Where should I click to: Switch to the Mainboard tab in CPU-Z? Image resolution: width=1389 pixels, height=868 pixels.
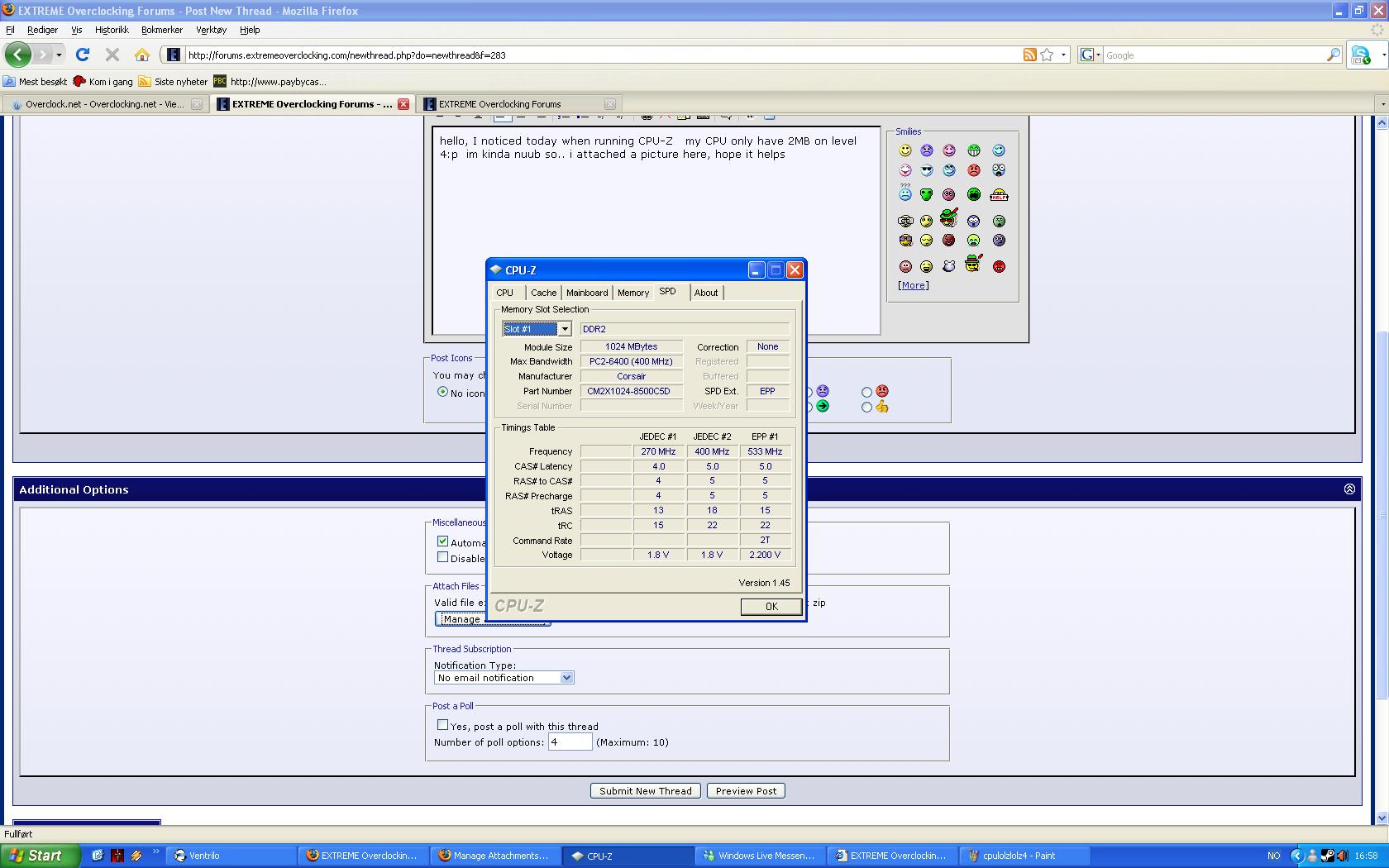click(586, 293)
